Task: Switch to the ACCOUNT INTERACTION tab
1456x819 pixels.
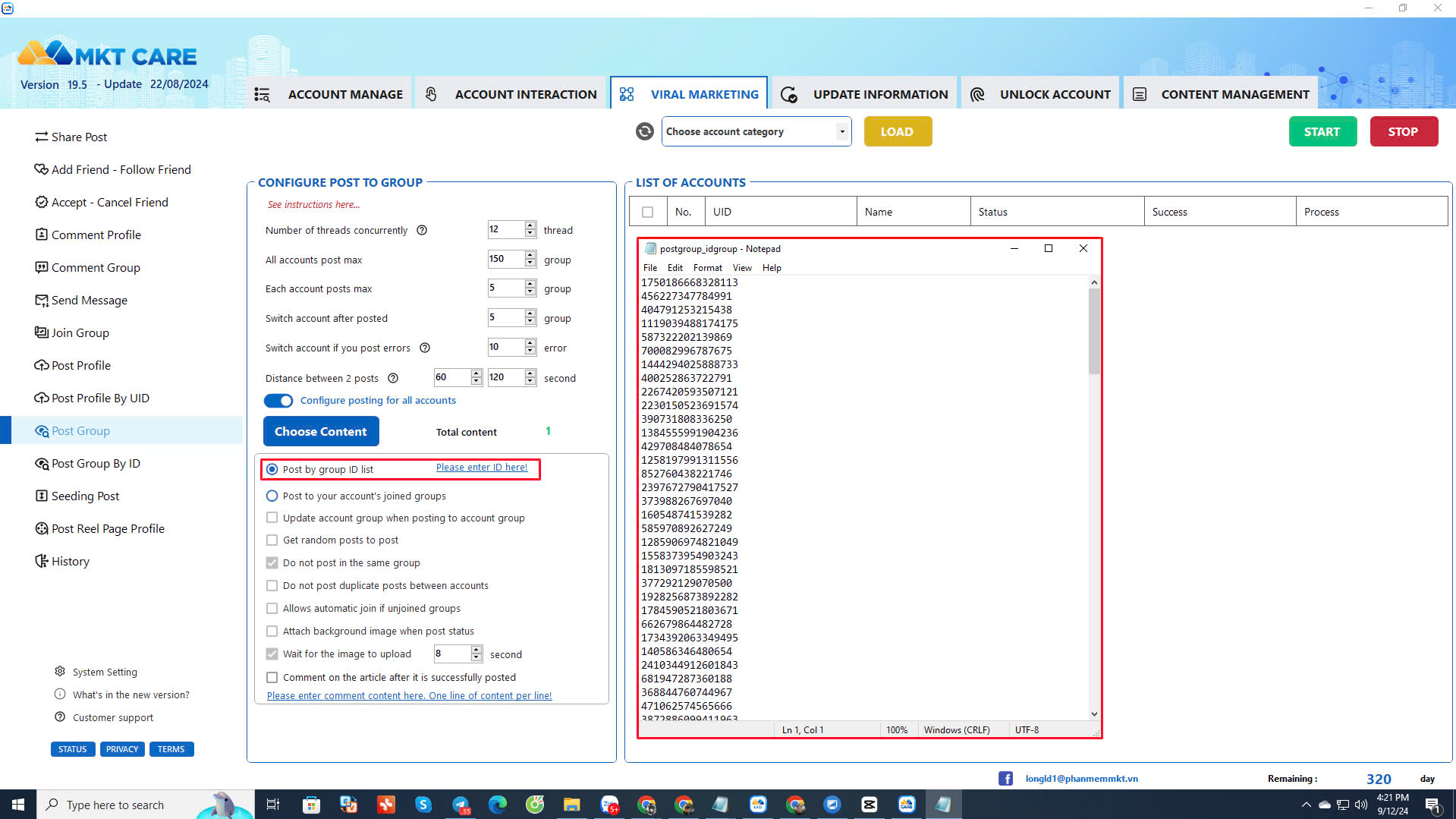Action: click(525, 93)
